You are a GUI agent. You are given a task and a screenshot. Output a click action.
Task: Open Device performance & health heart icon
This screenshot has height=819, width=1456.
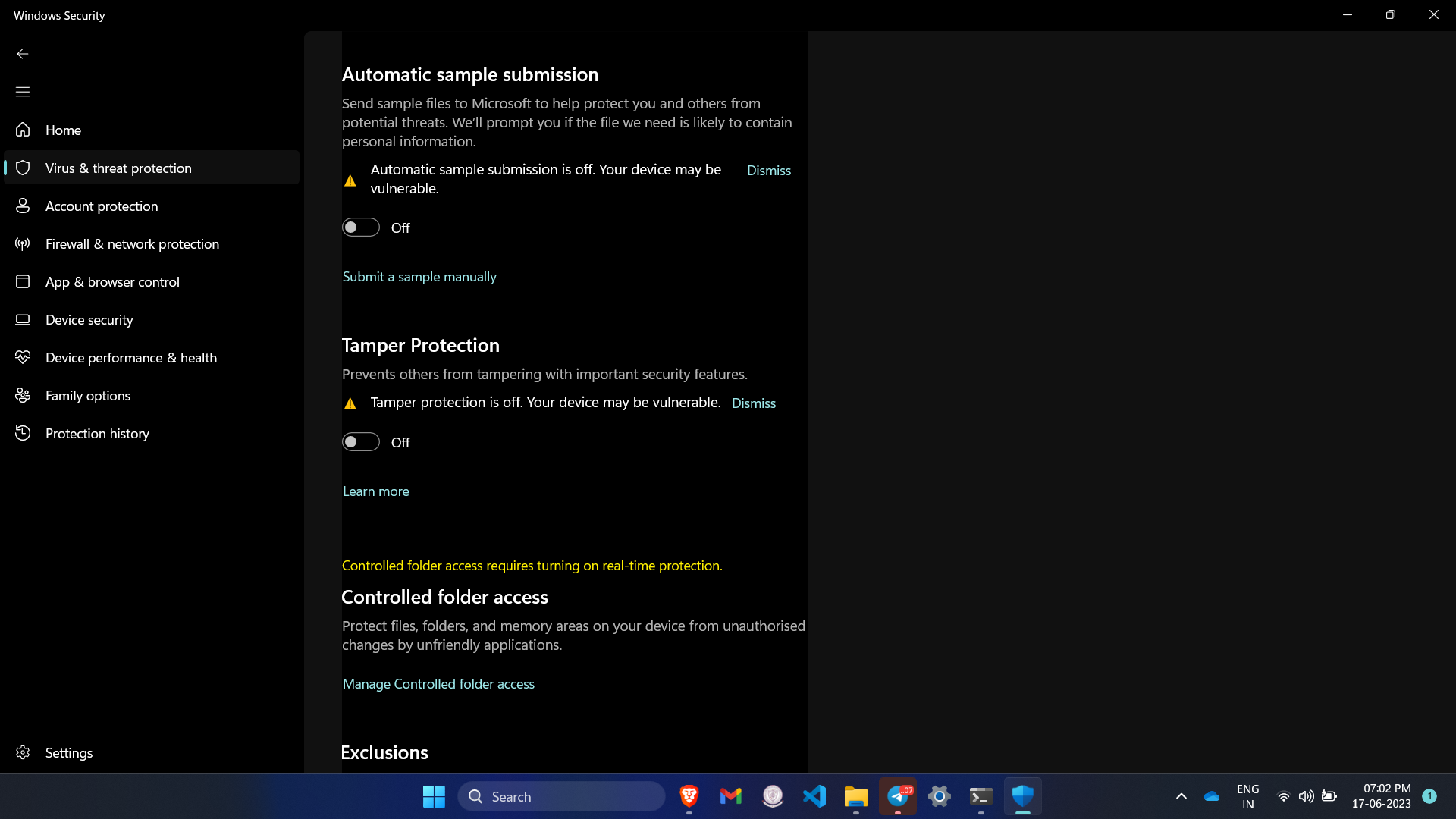click(x=23, y=357)
